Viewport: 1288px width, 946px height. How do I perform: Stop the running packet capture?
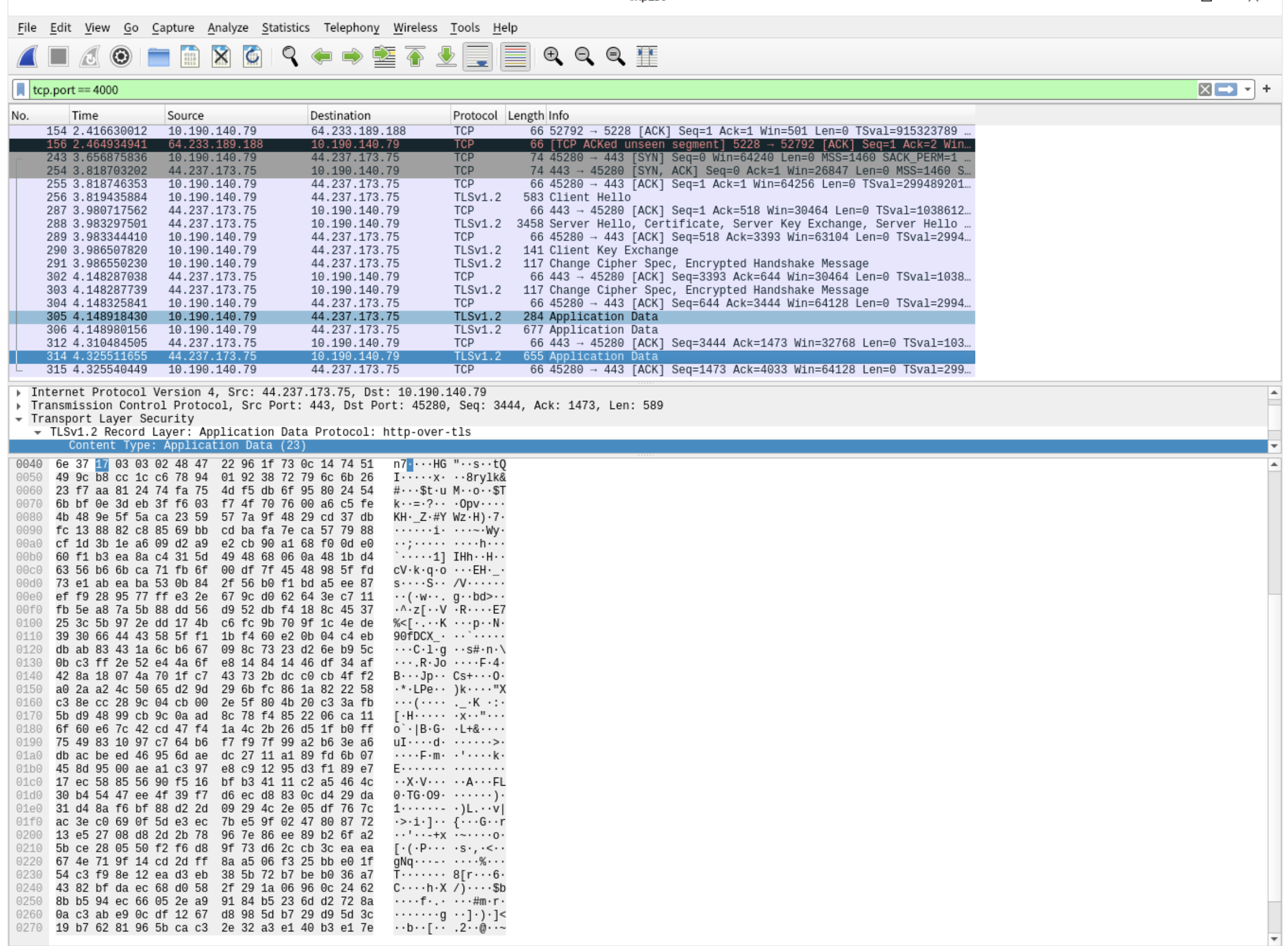58,57
